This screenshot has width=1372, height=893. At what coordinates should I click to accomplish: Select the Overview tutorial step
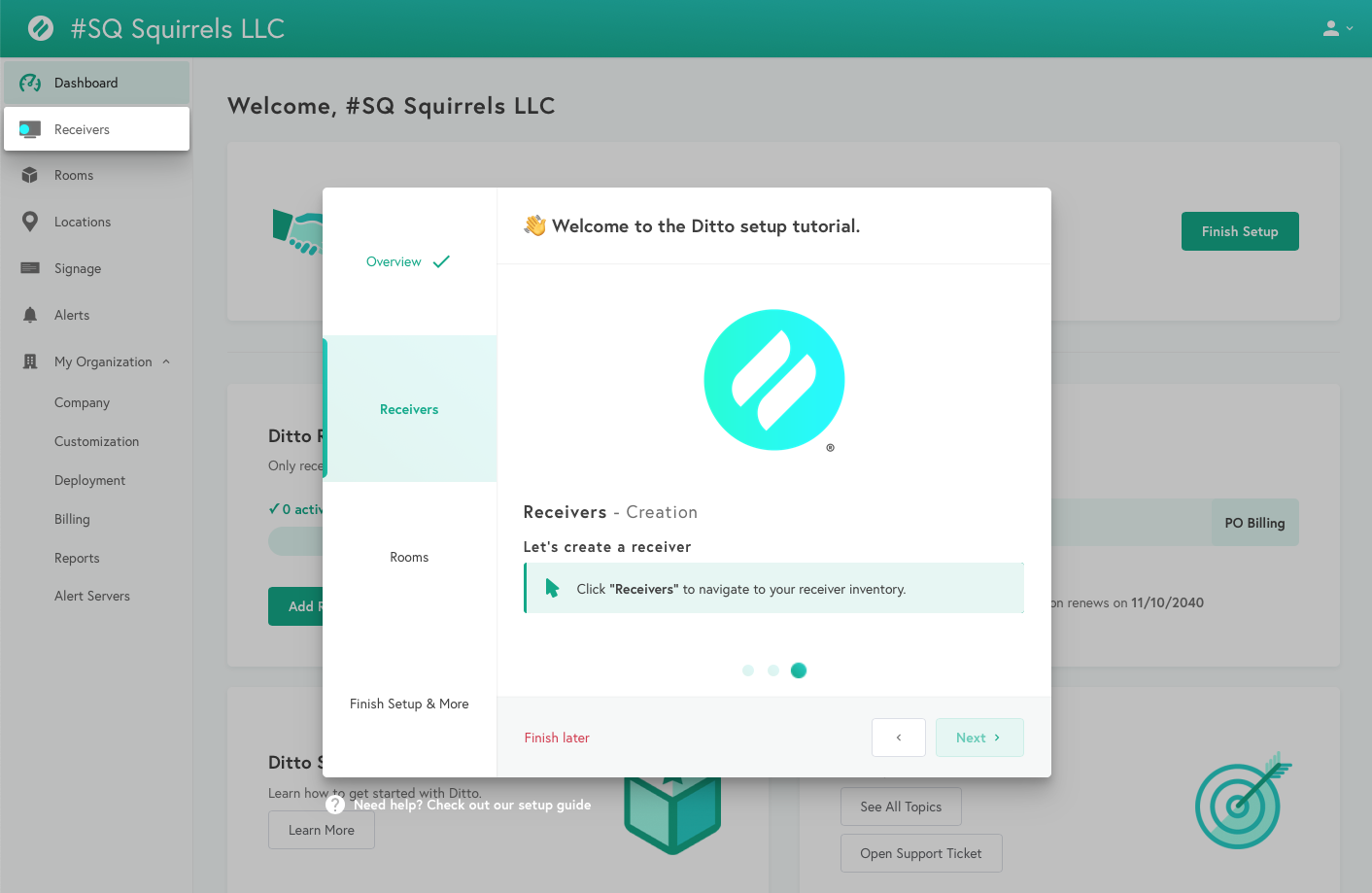[x=394, y=261]
